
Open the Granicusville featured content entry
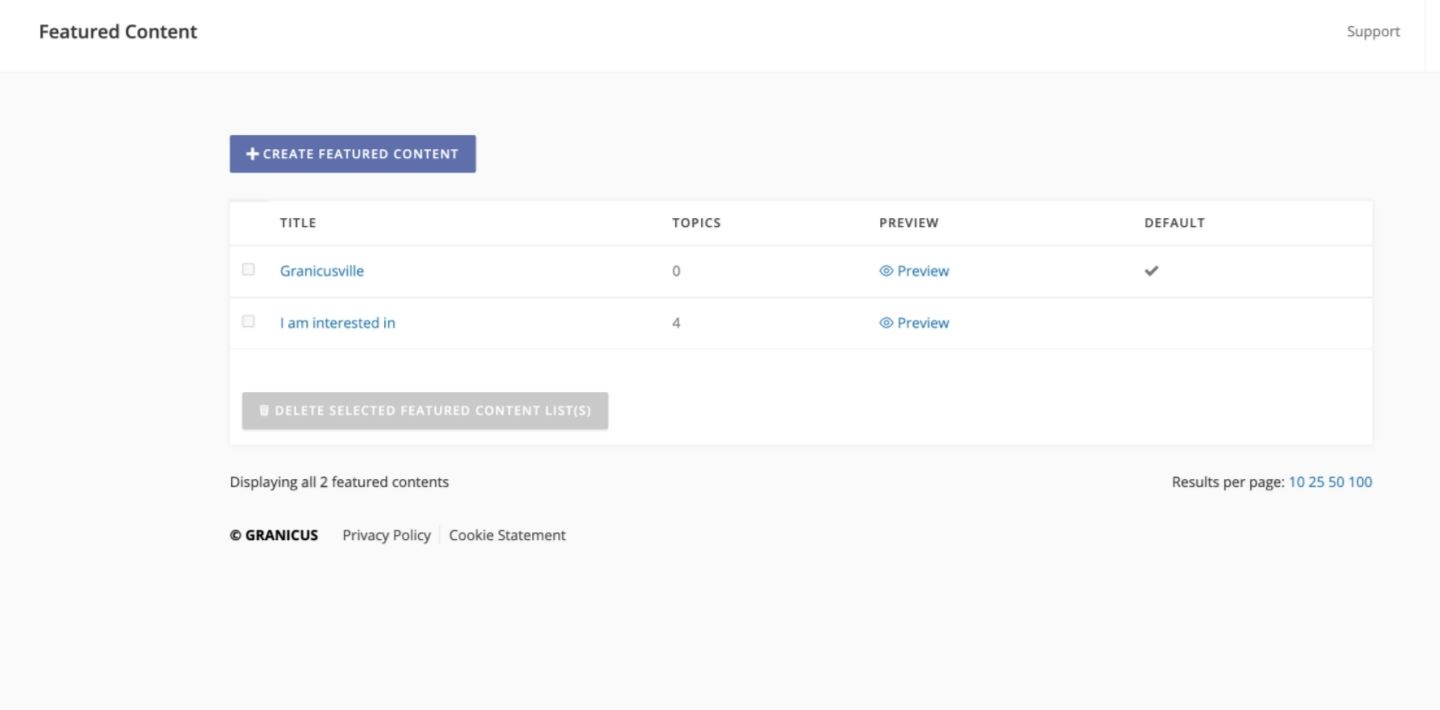pos(321,270)
